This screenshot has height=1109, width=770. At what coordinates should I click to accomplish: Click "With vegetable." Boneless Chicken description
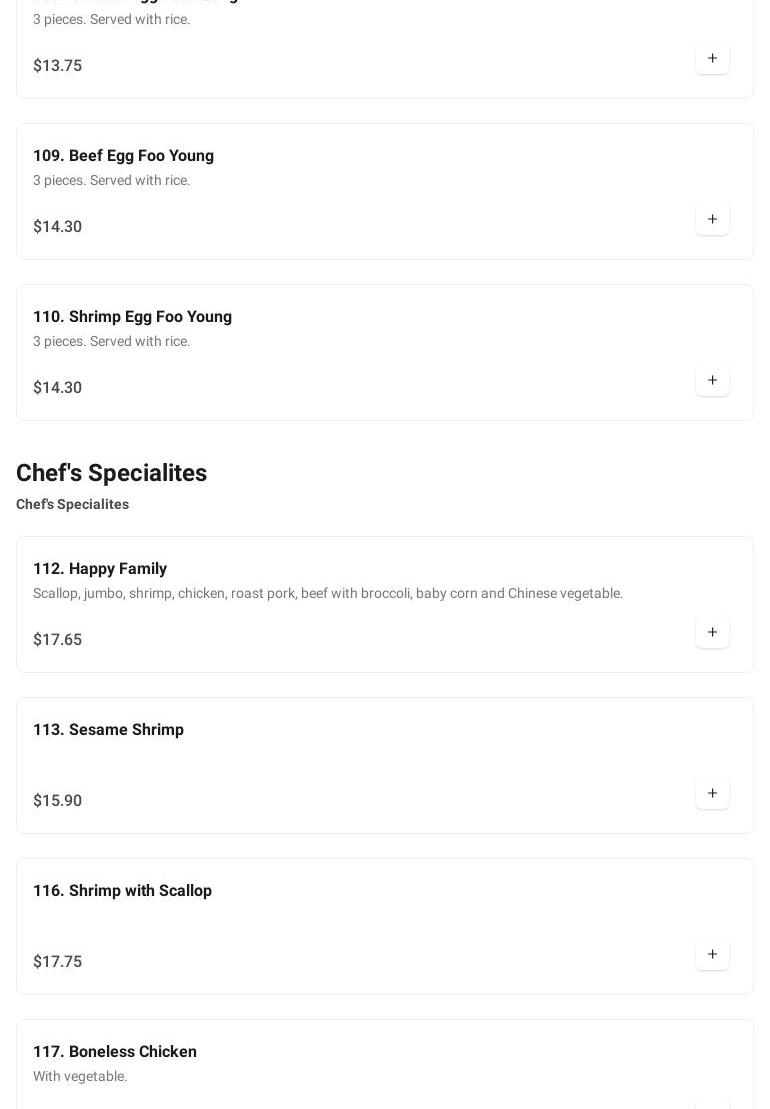tap(80, 1077)
